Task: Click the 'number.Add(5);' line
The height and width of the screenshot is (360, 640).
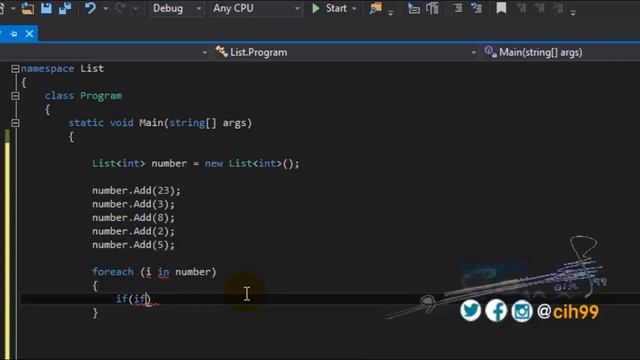Action: pos(133,245)
